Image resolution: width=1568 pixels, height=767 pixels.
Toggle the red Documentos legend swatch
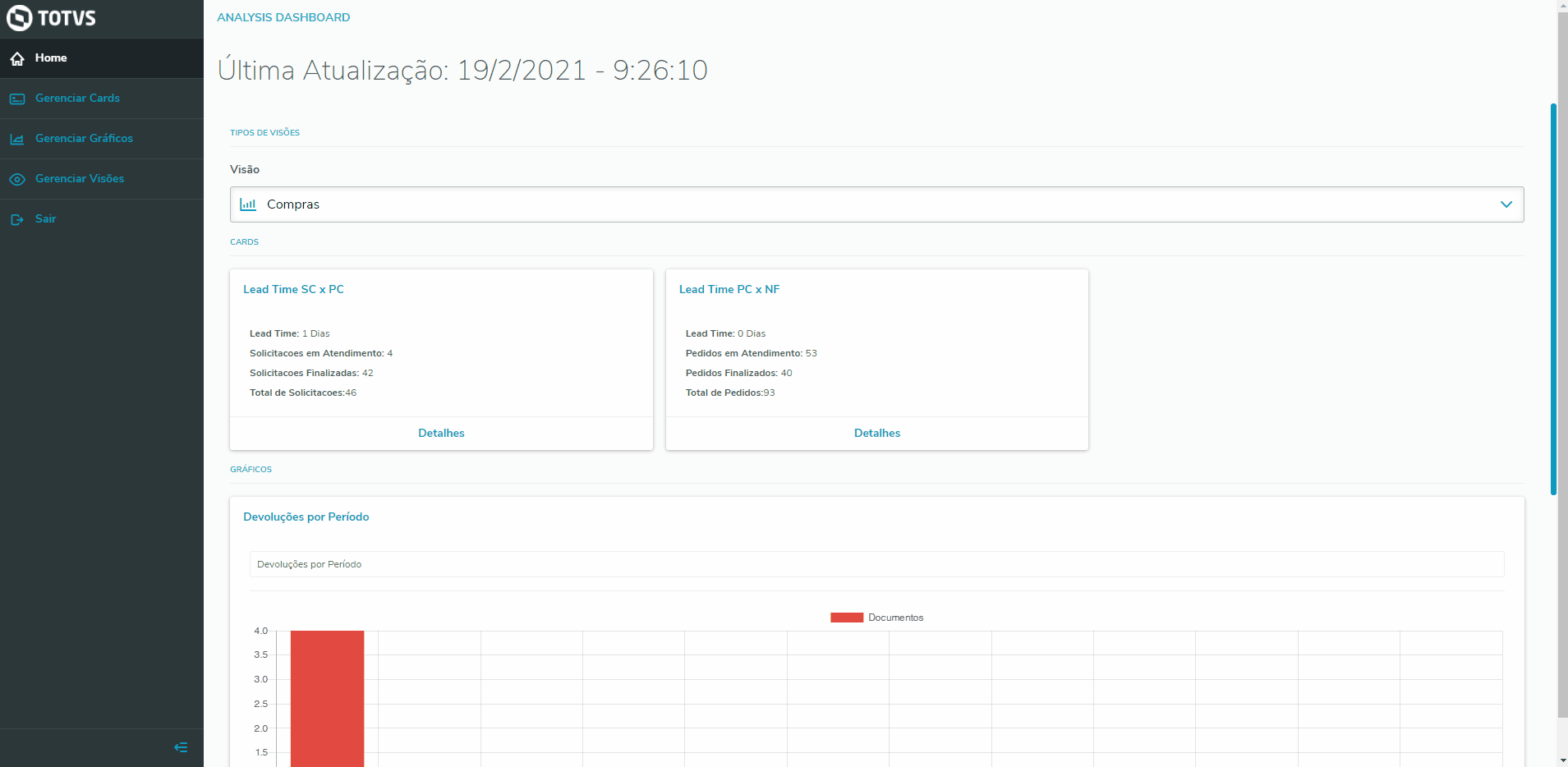pyautogui.click(x=847, y=618)
